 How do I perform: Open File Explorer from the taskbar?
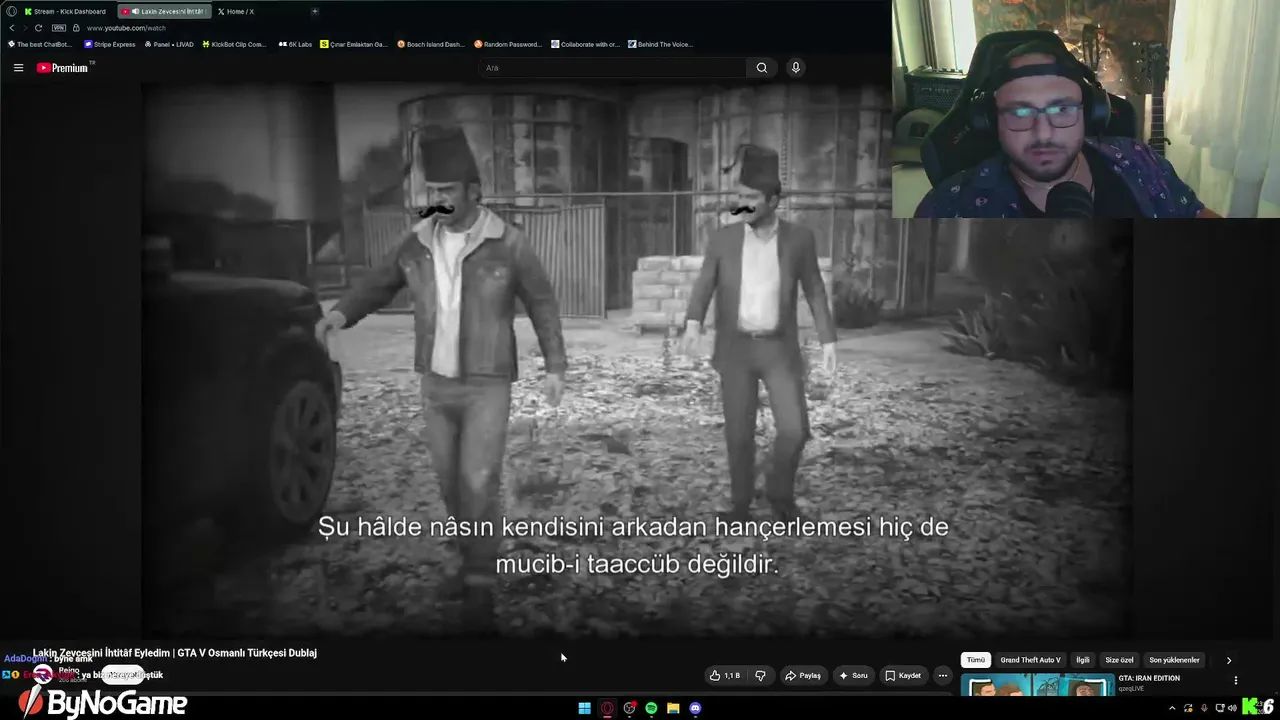[x=673, y=708]
